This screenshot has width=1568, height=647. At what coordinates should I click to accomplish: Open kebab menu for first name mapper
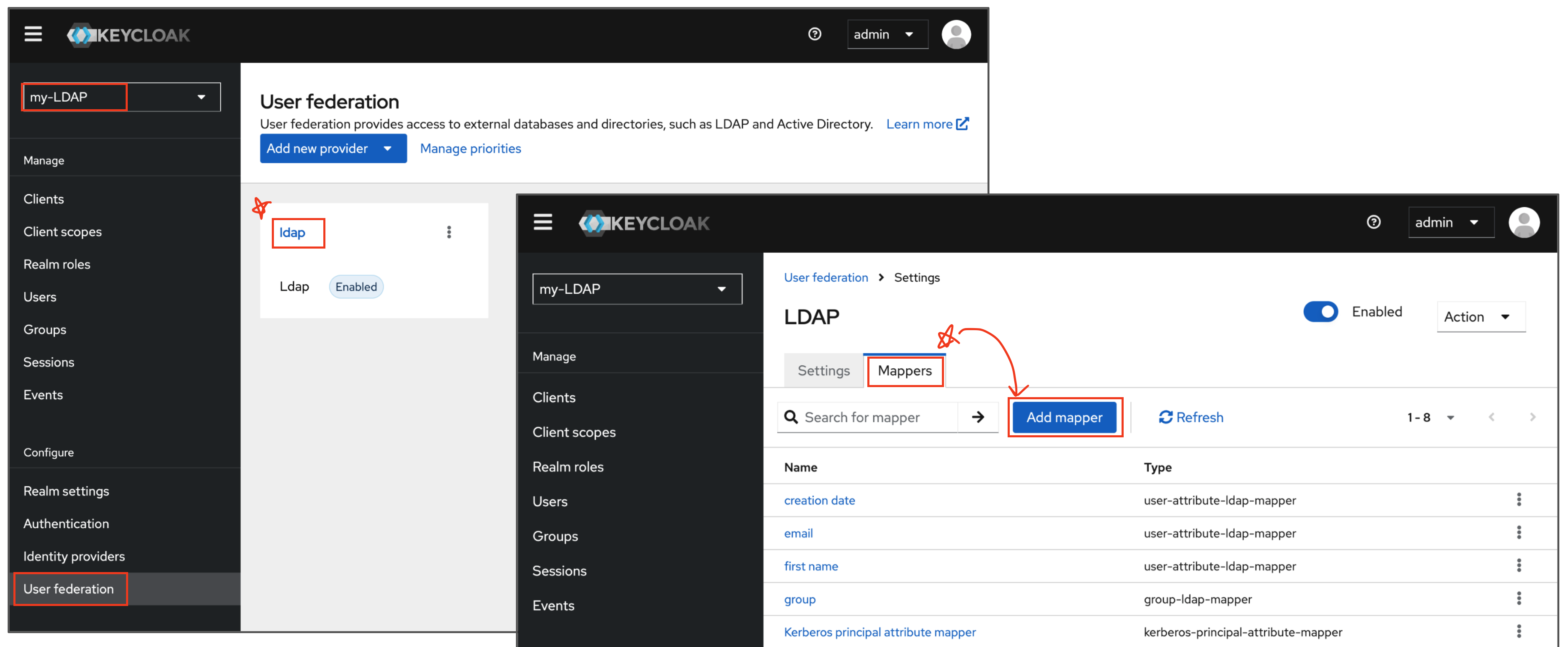tap(1519, 565)
